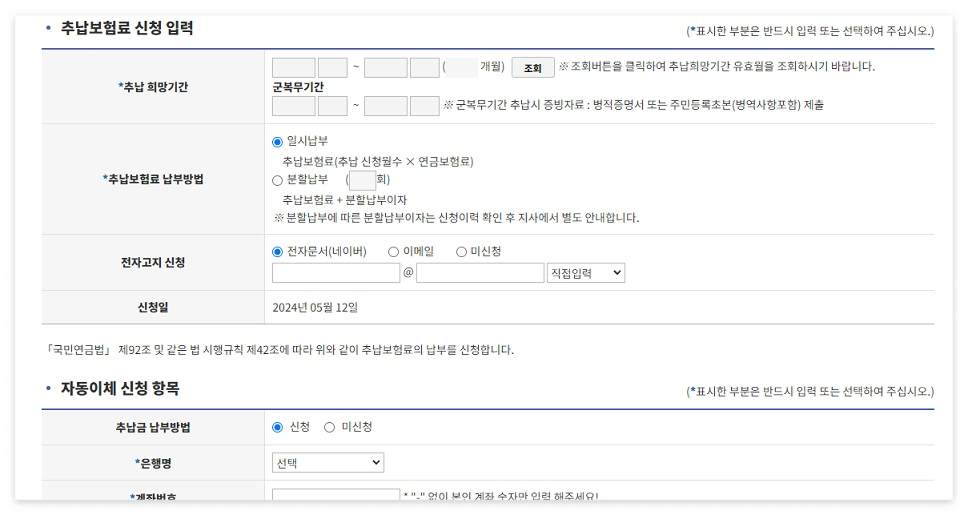This screenshot has height=515, width=968.
Task: Click the 전자고지 신청 row label
Action: tap(153, 262)
